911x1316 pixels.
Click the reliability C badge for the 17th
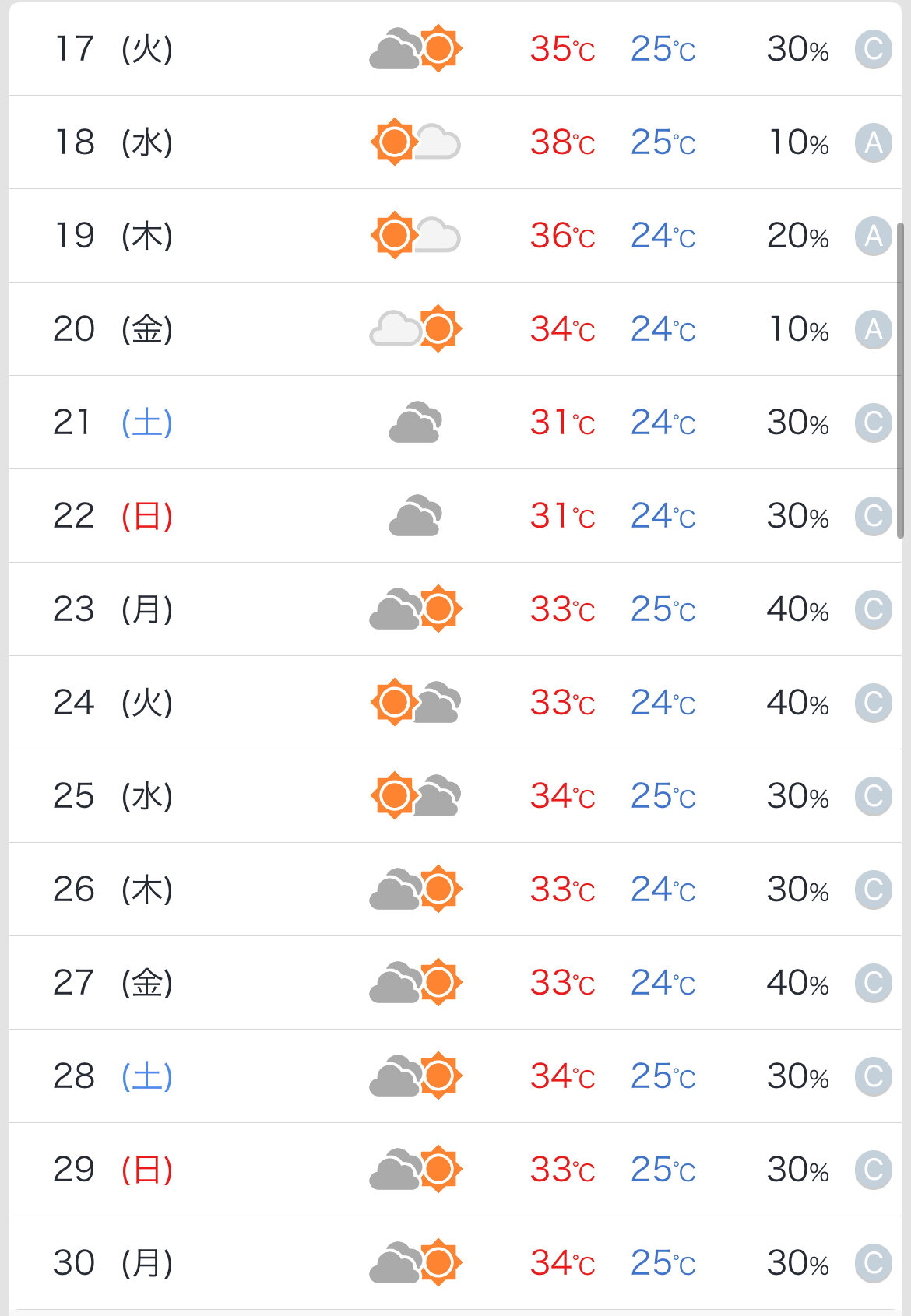pos(873,50)
